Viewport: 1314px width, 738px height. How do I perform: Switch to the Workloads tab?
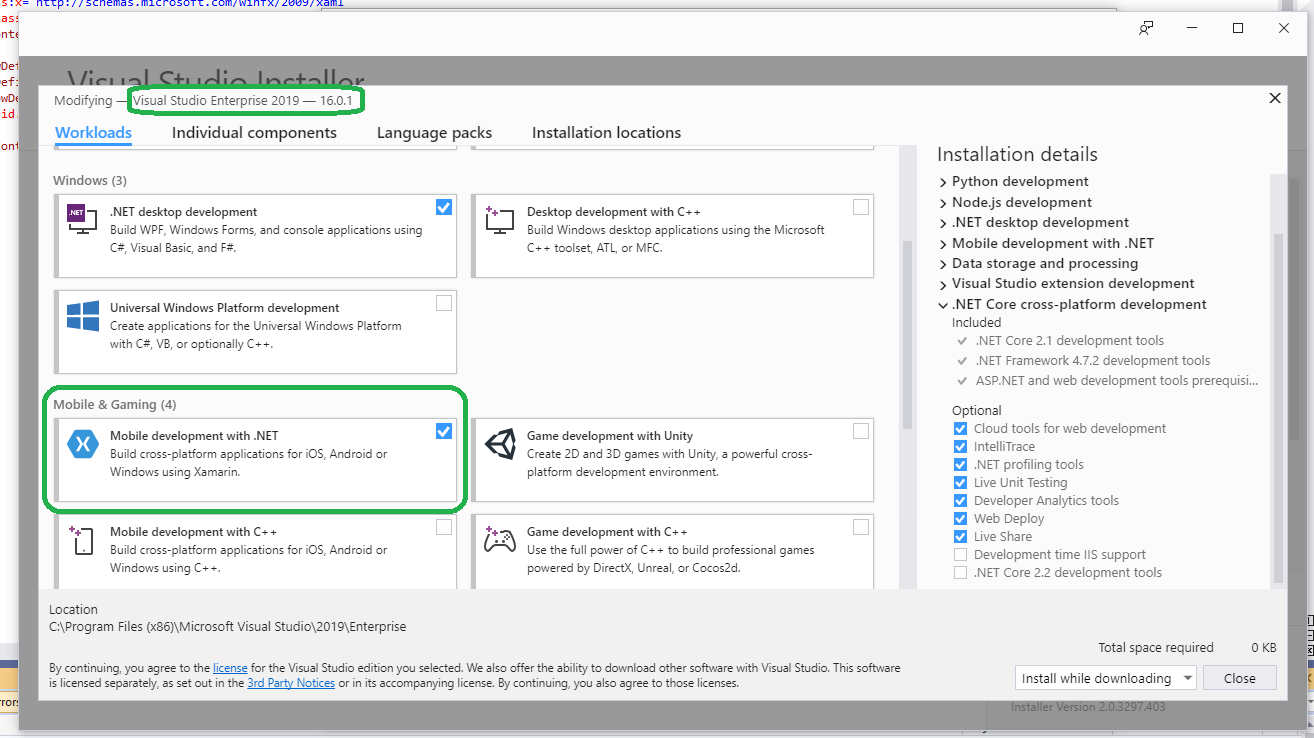[93, 133]
